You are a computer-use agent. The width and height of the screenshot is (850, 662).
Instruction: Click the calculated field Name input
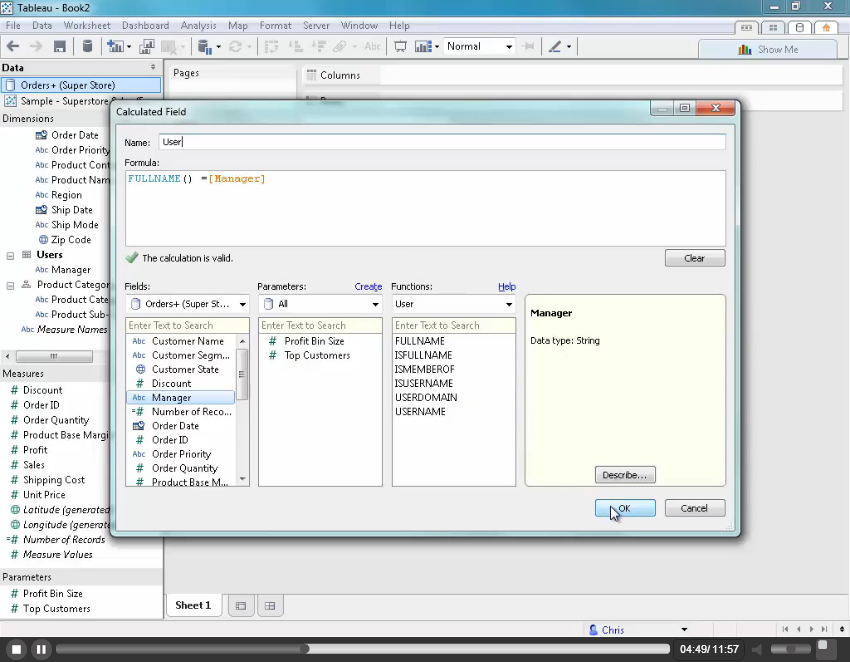point(441,142)
